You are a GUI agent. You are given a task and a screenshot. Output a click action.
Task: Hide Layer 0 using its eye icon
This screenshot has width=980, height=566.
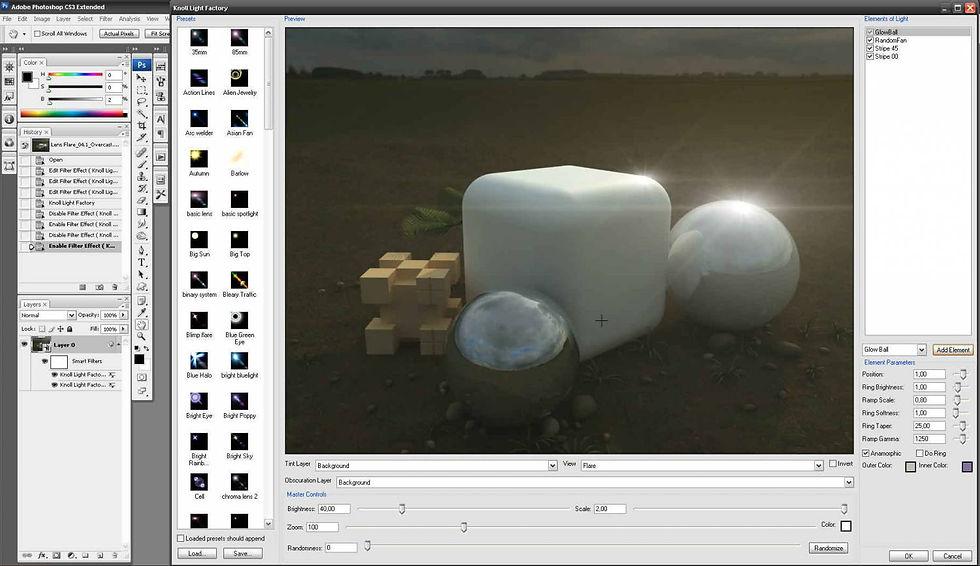(x=24, y=344)
